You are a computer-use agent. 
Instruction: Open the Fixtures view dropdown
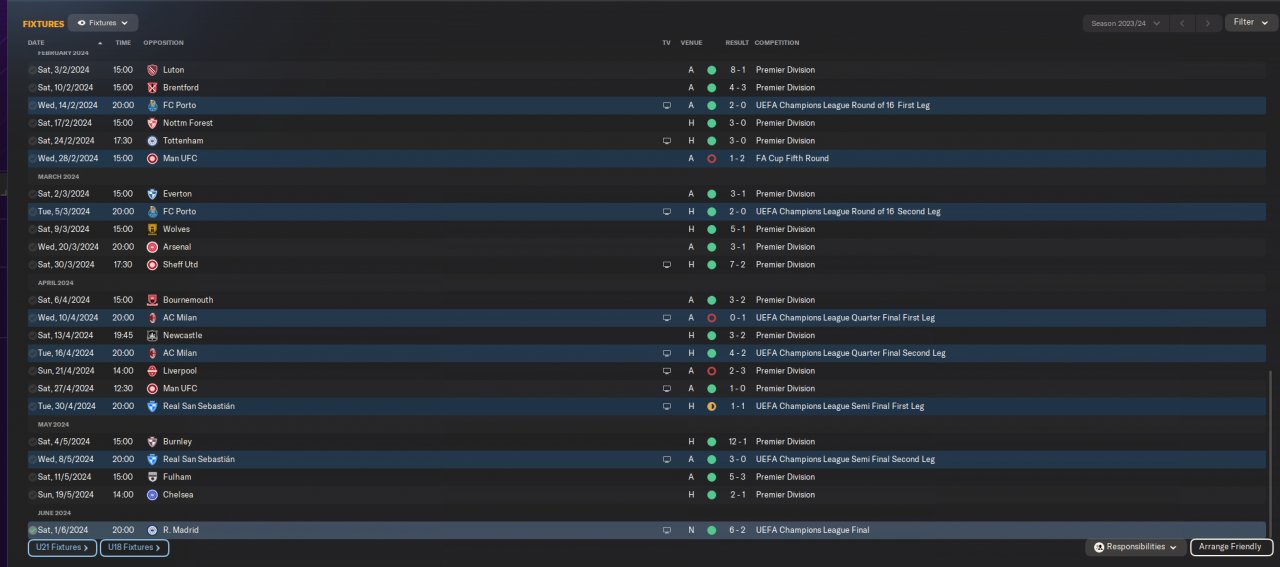tap(103, 22)
